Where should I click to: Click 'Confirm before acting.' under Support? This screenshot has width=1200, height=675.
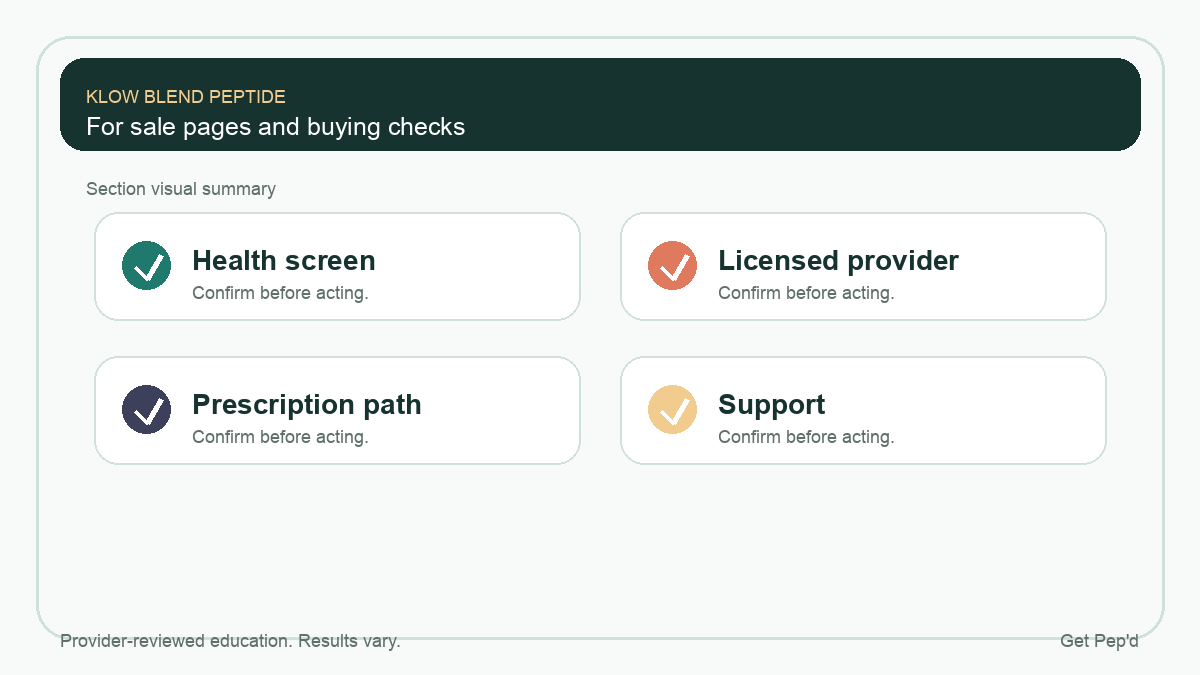tap(806, 437)
